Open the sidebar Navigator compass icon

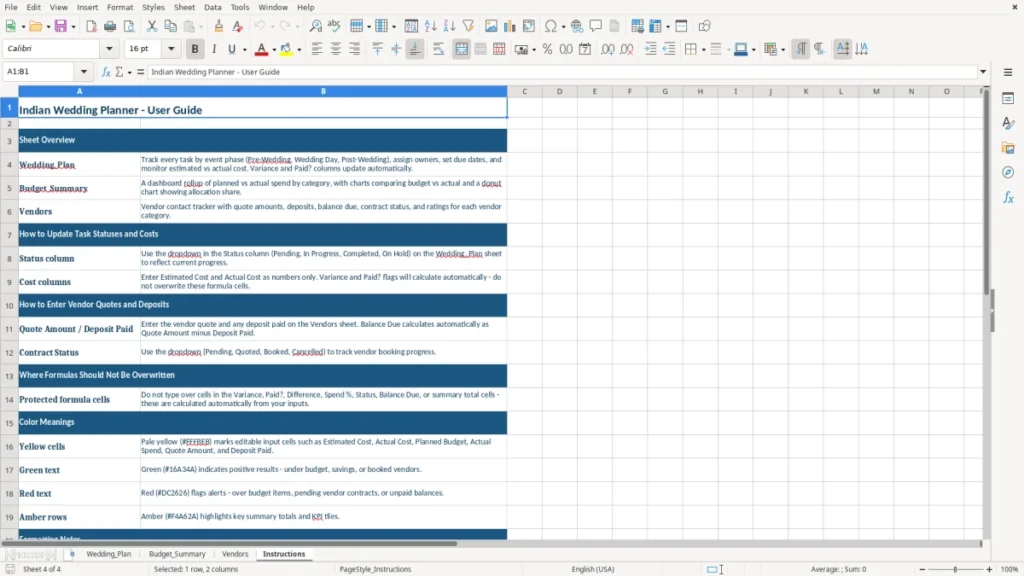pos(1008,172)
